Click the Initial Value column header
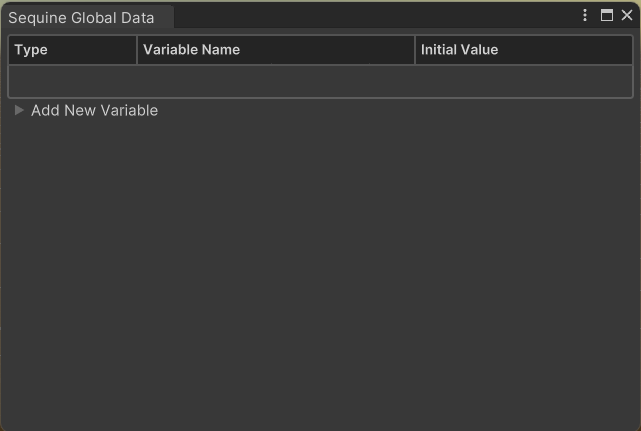This screenshot has height=431, width=641. pos(524,50)
